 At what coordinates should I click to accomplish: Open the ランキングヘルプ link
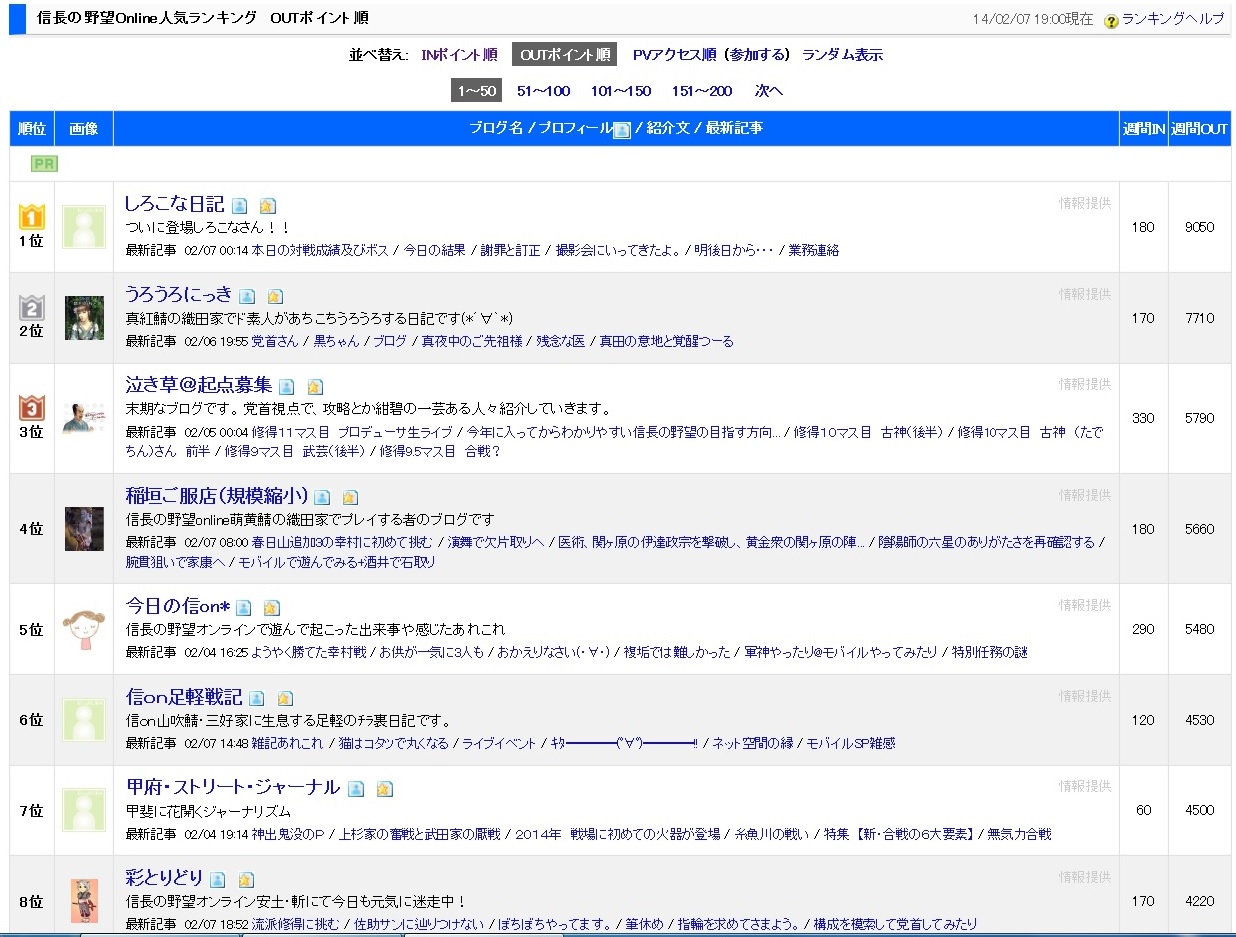(x=1173, y=19)
